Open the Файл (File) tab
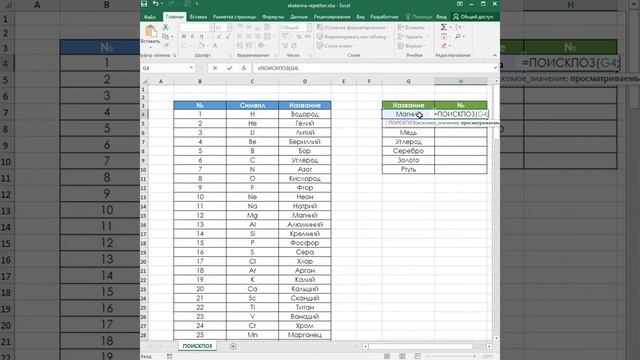Screen dimensions: 640x360 150,17
